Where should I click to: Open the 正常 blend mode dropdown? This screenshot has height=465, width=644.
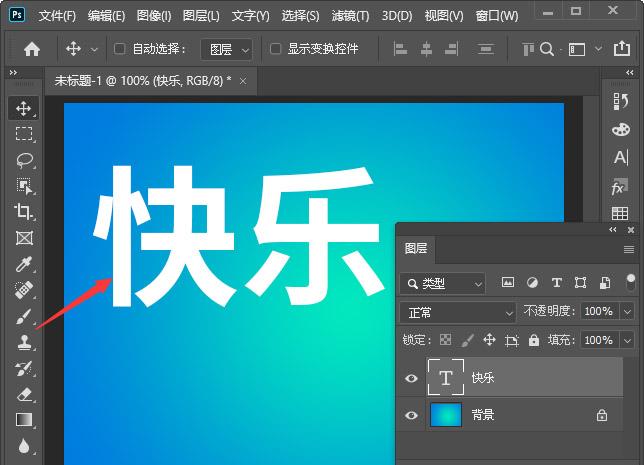(458, 313)
